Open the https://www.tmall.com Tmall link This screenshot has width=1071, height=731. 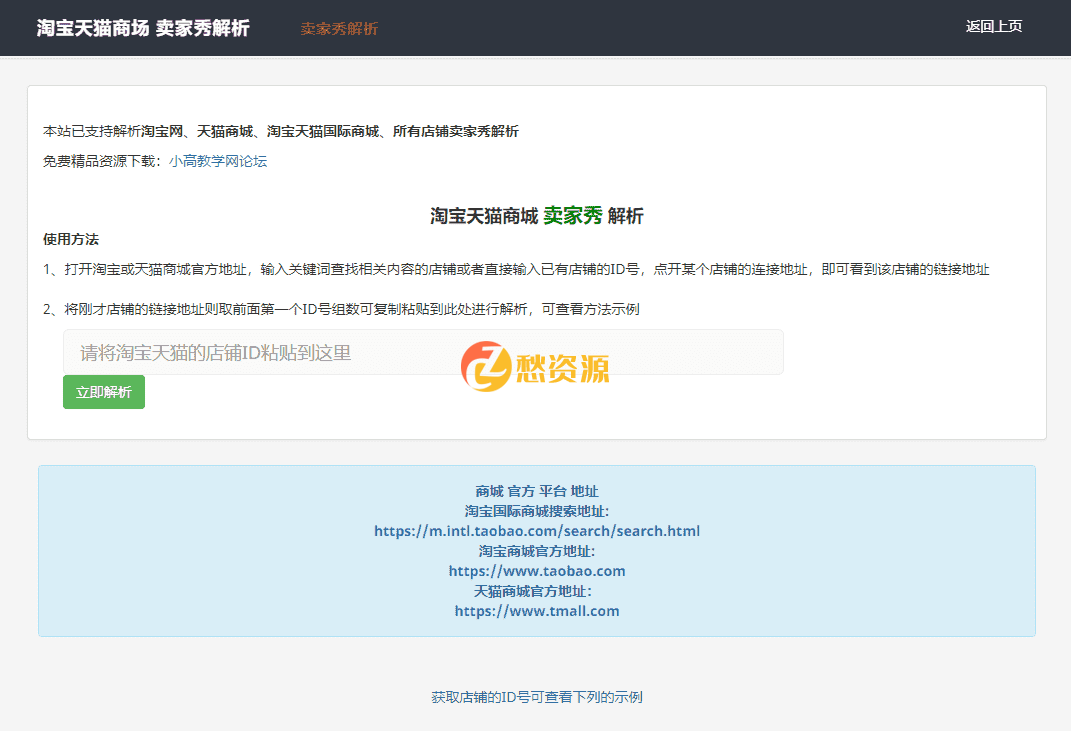coord(536,611)
